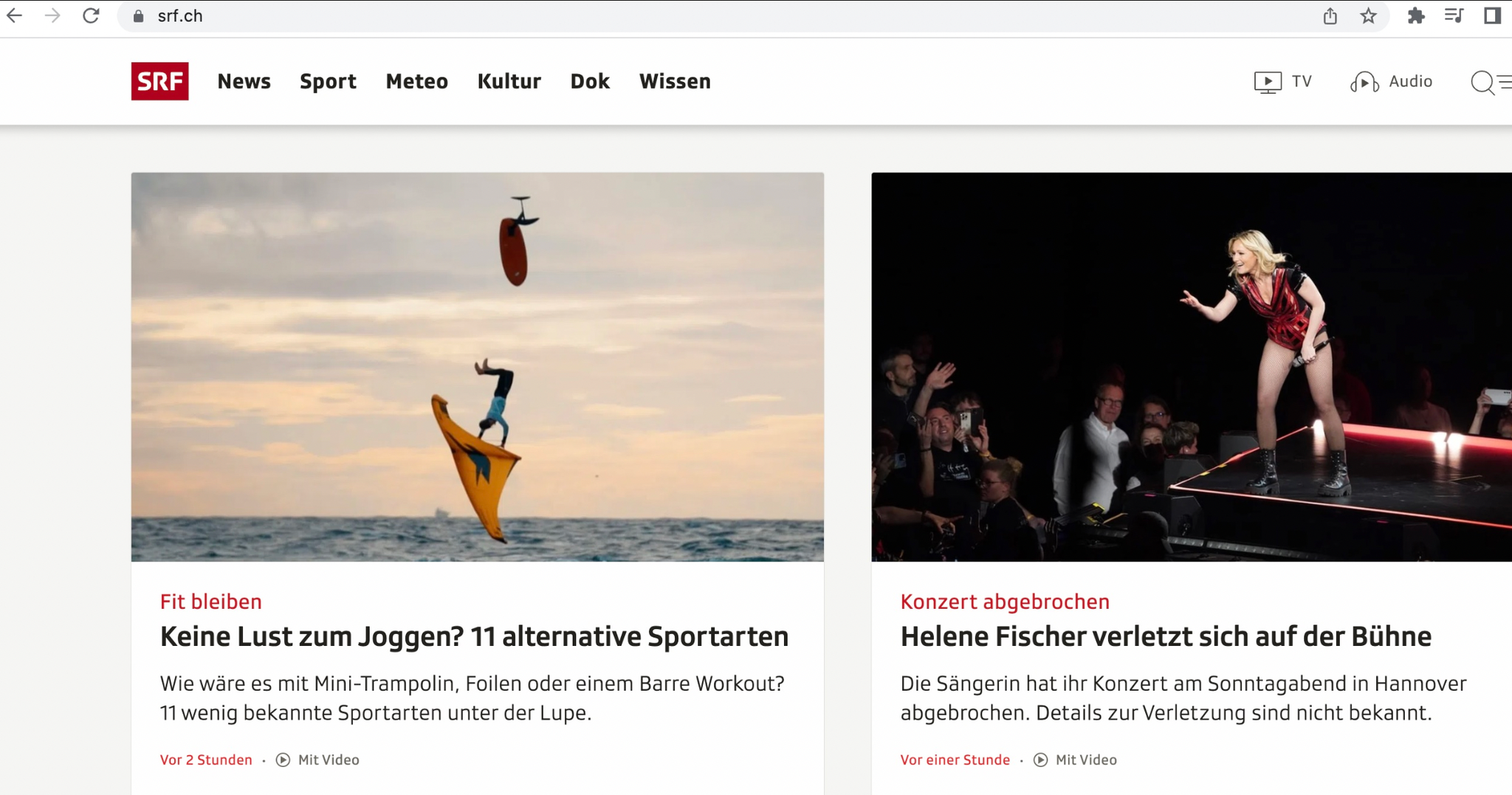Image resolution: width=1512 pixels, height=795 pixels.
Task: Open Helene Fischer verletzt sich article headline
Action: [x=1166, y=636]
